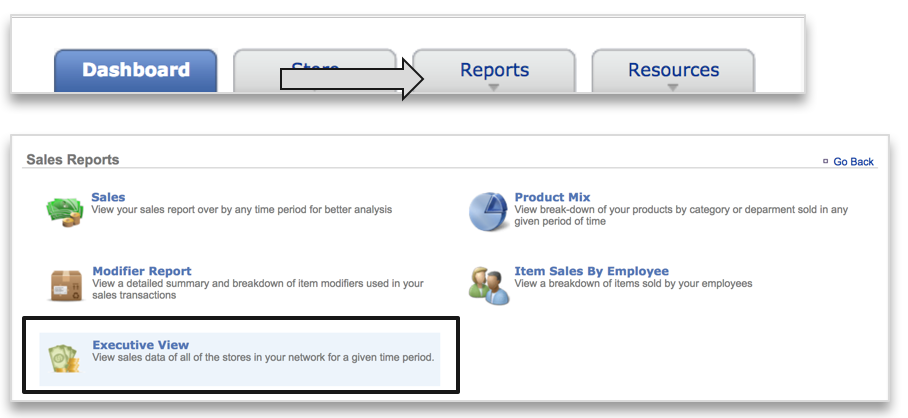The image size is (908, 418).
Task: Expand the Resources dropdown arrow
Action: (x=673, y=88)
